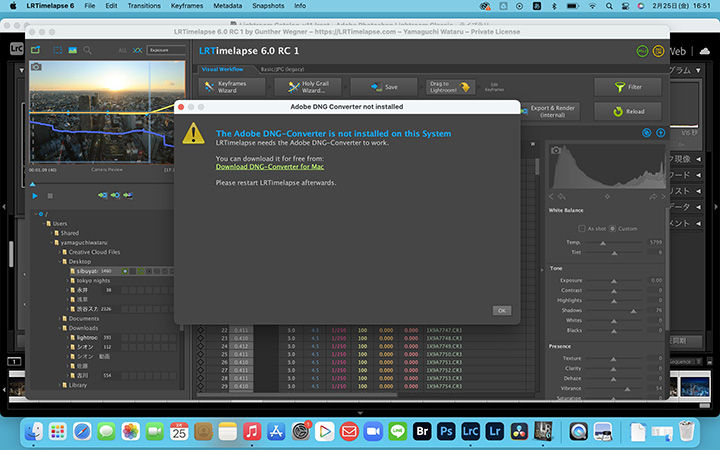720x450 pixels.
Task: Click the cloud sync icon in Lightroom window
Action: (705, 51)
